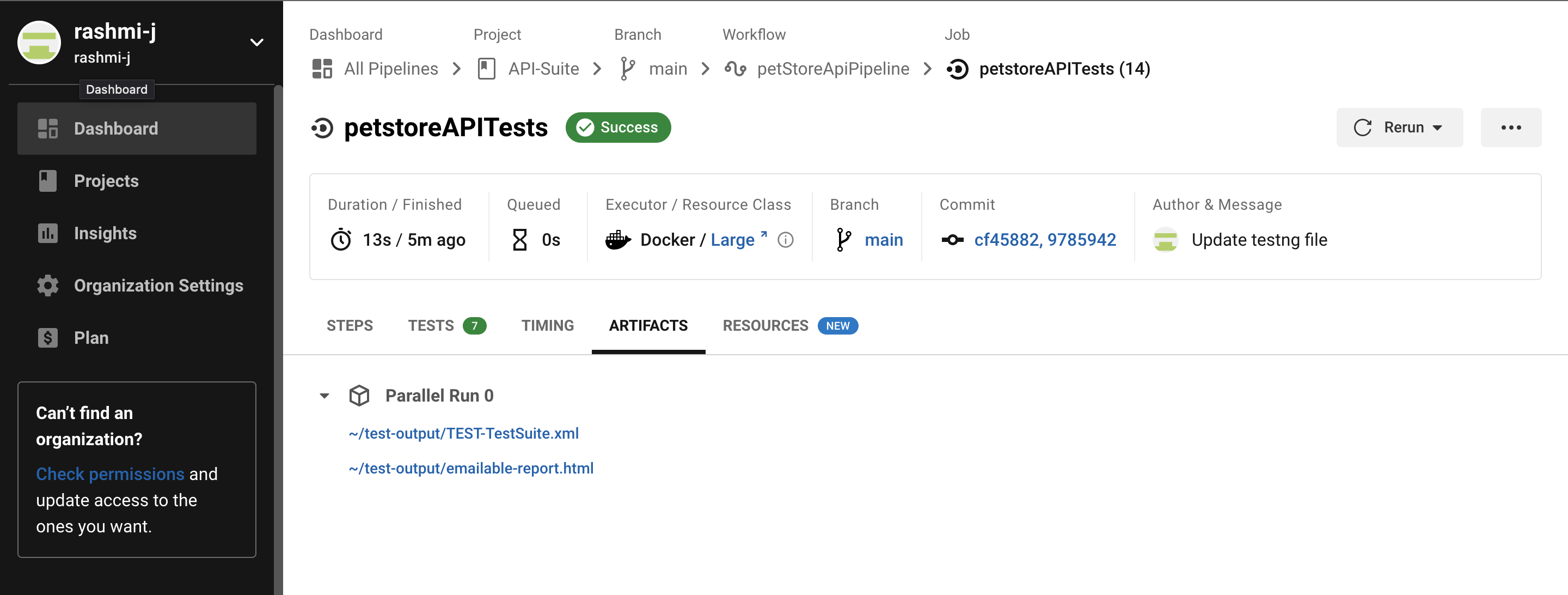The image size is (1568, 595).
Task: Click the Success status badge
Action: click(618, 127)
